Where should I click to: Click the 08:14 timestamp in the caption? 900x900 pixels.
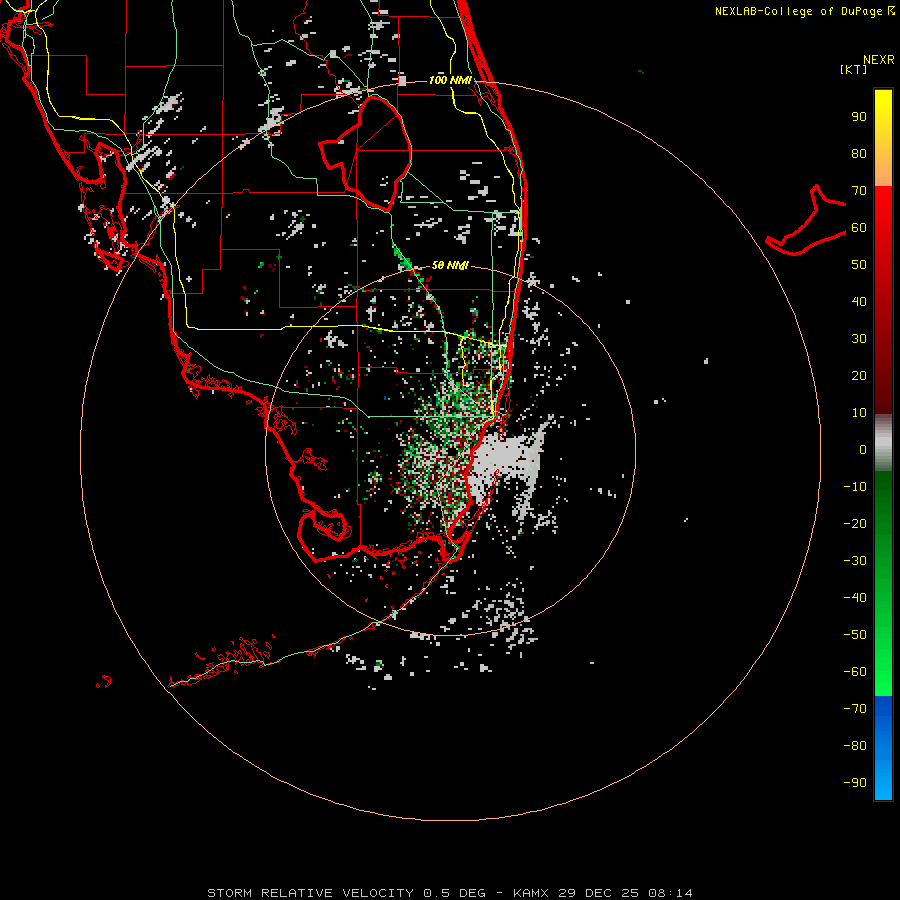[670, 893]
